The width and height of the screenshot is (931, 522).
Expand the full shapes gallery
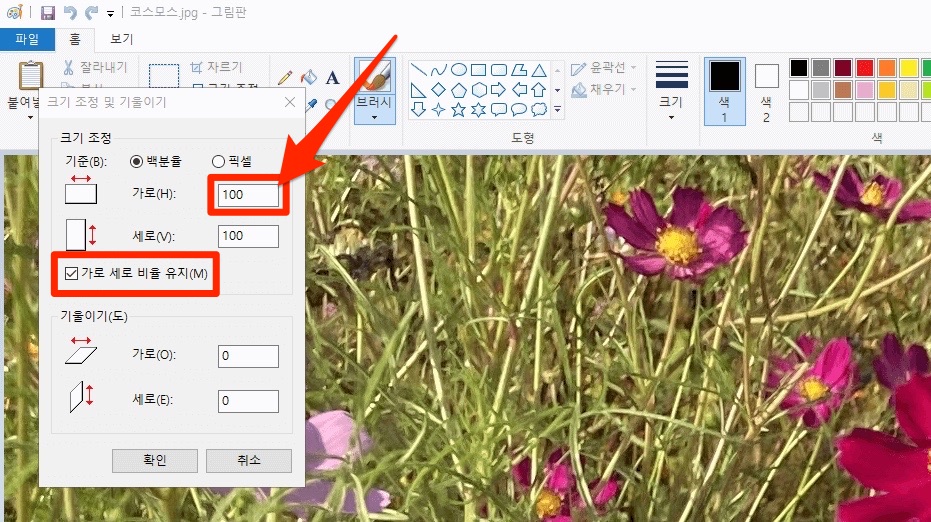(557, 109)
